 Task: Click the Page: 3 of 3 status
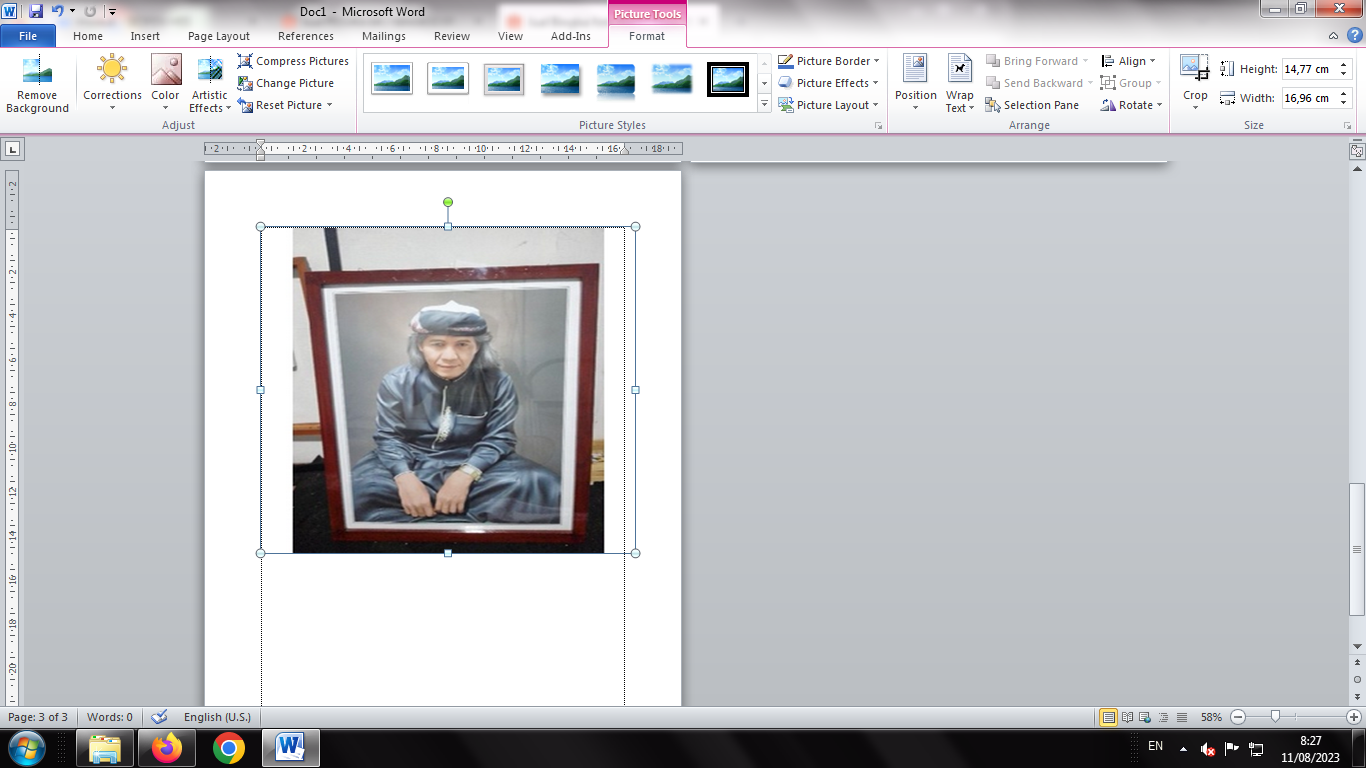[38, 717]
